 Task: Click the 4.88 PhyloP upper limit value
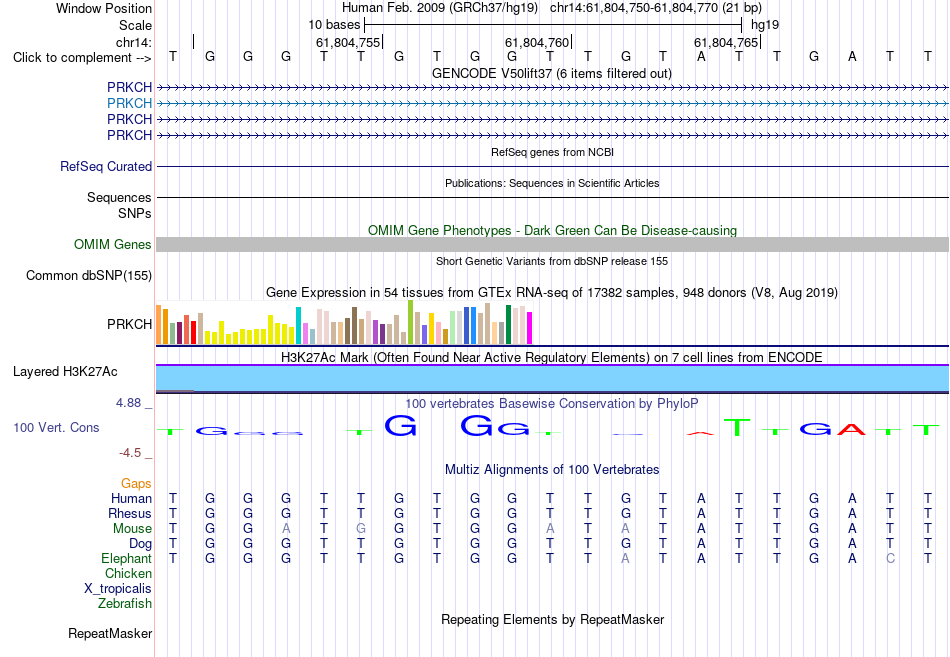pyautogui.click(x=129, y=403)
